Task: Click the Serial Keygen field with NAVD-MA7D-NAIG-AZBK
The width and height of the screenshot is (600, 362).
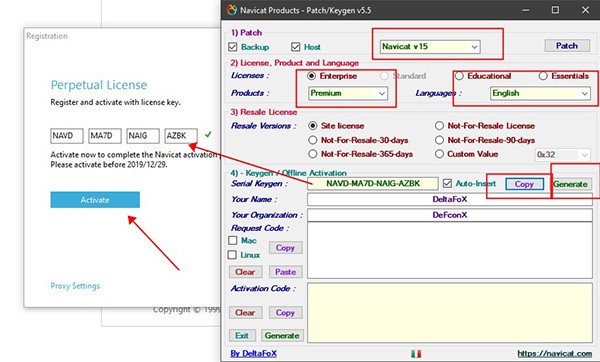Action: pyautogui.click(x=373, y=184)
